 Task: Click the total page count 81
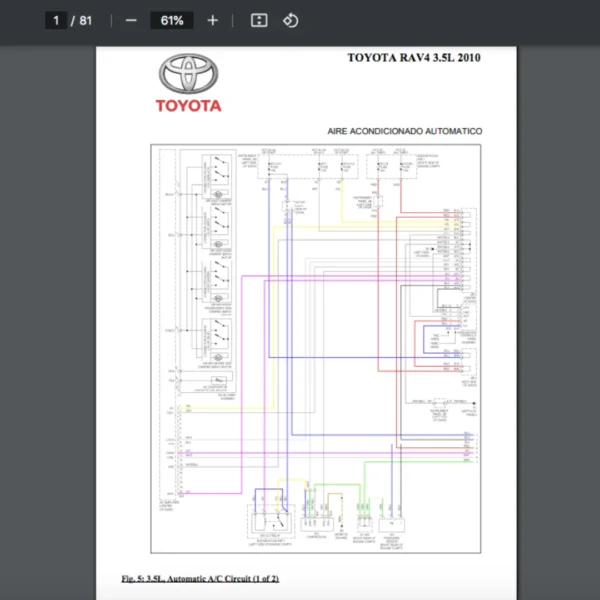pos(85,20)
